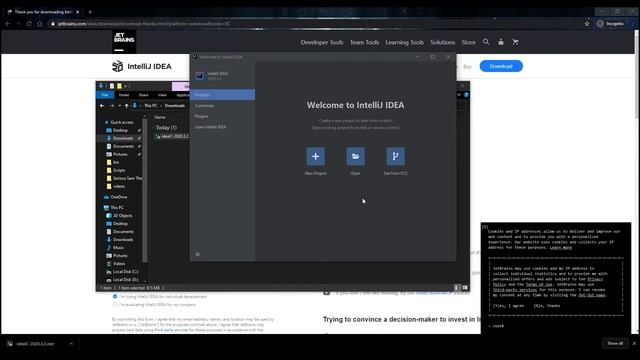Open a new browser tab

90,12
